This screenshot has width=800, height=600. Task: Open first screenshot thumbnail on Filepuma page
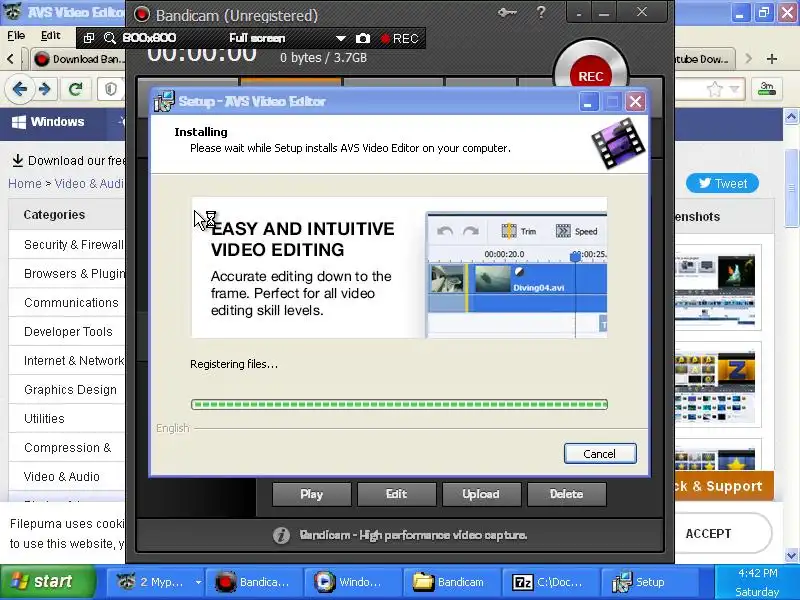click(x=715, y=288)
